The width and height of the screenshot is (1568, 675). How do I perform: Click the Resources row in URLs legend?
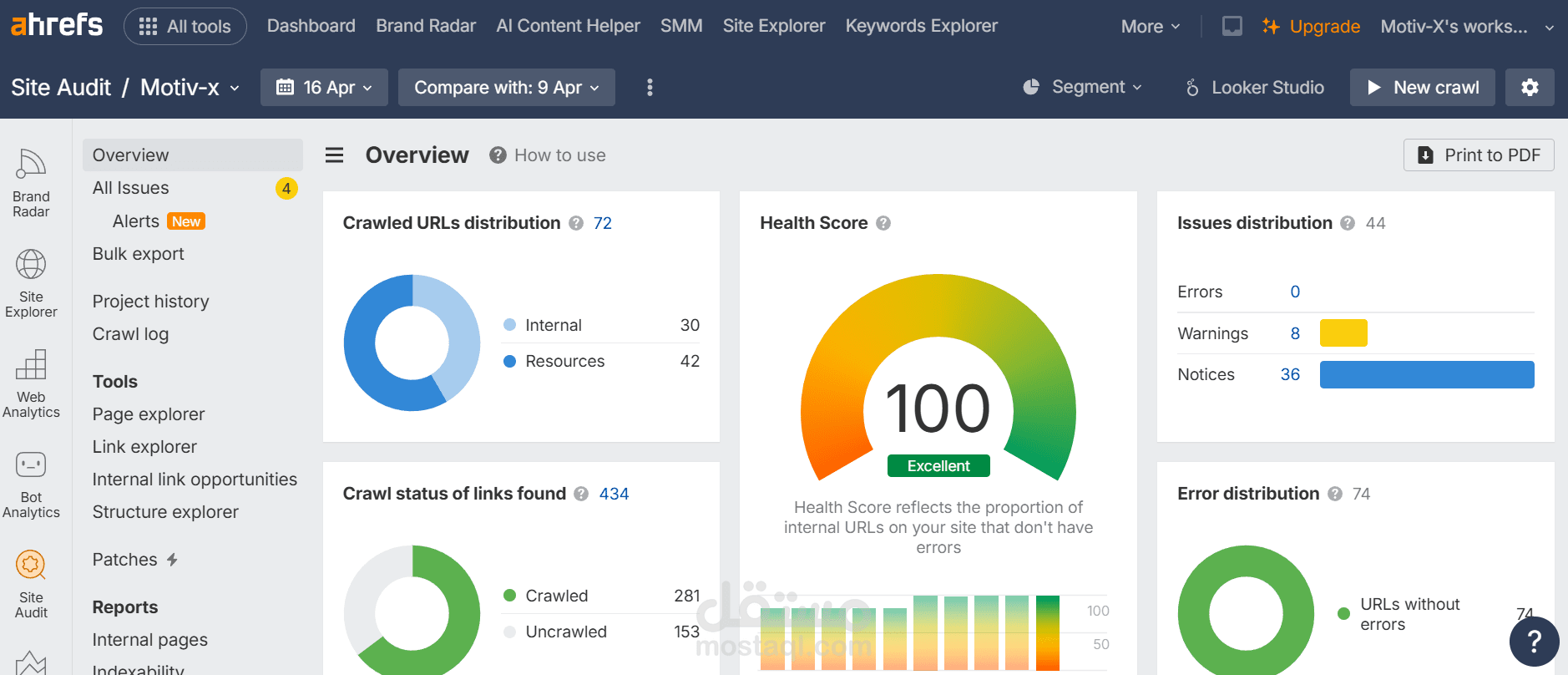tap(601, 361)
